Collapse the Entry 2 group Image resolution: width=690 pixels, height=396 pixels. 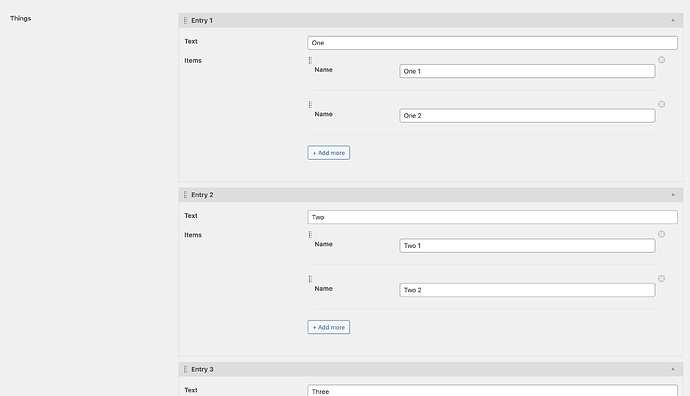pyautogui.click(x=673, y=195)
